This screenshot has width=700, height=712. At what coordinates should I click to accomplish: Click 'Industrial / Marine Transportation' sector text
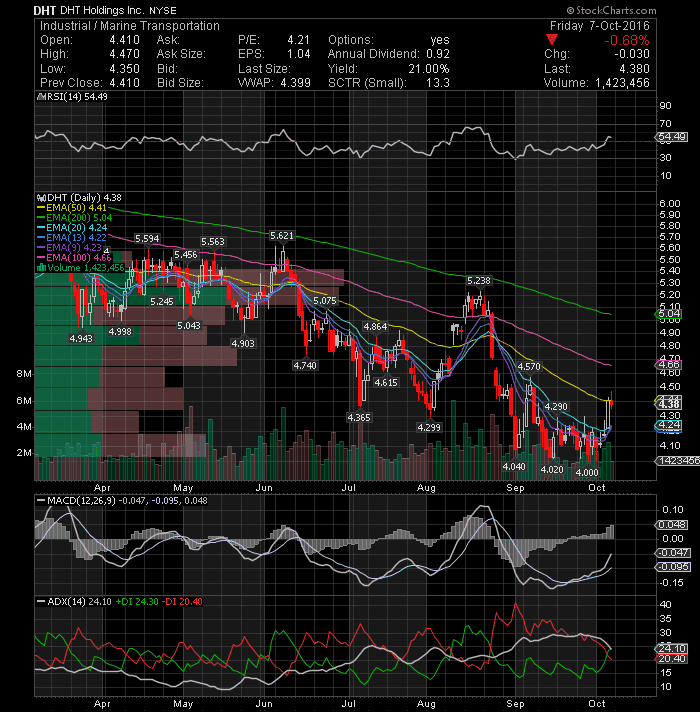(130, 26)
